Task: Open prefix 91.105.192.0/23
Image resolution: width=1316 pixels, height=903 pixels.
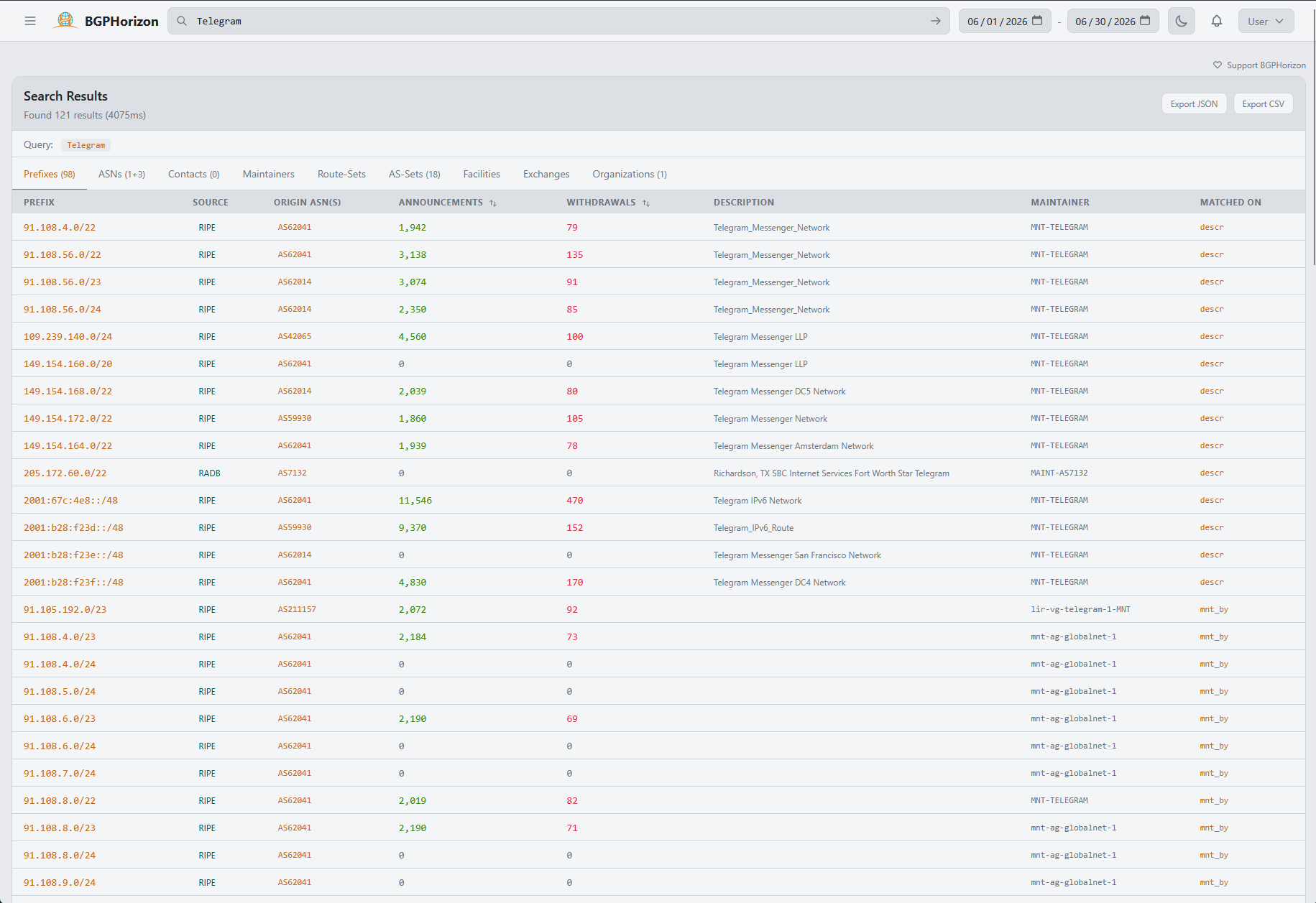Action: pyautogui.click(x=65, y=610)
